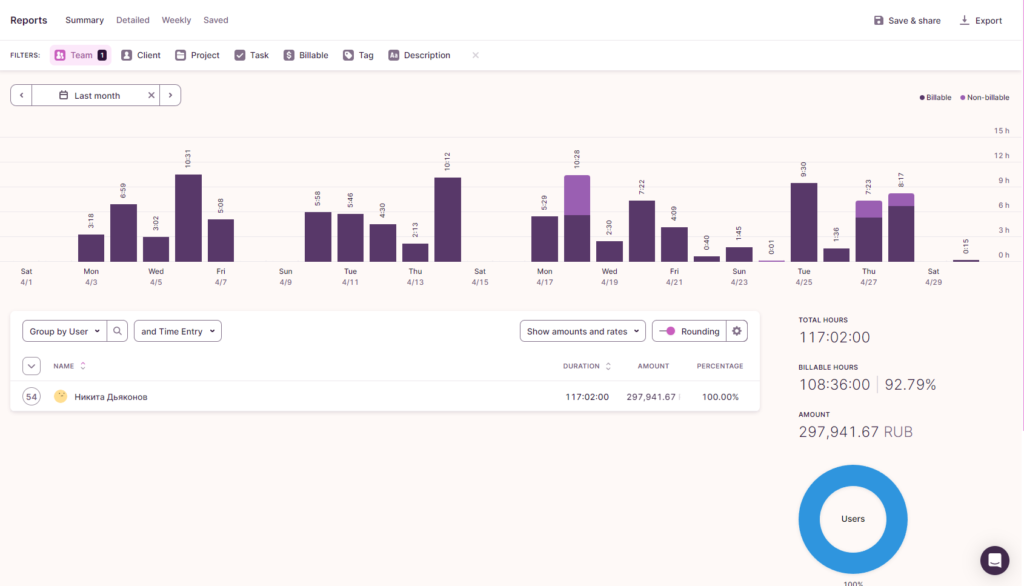Expand all rows with the header chevron
Image resolution: width=1024 pixels, height=586 pixels.
coord(31,366)
